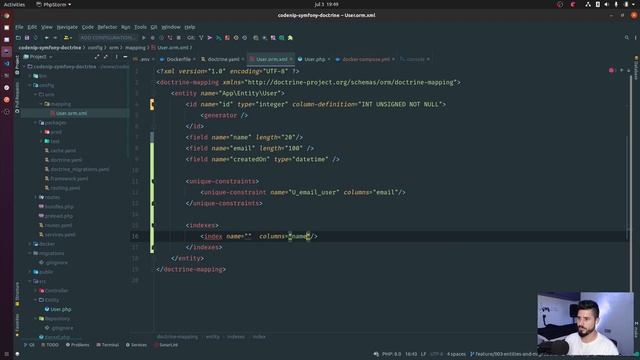The height and width of the screenshot is (360, 640).
Task: Click the SonarLint tool window button
Action: coord(166,345)
